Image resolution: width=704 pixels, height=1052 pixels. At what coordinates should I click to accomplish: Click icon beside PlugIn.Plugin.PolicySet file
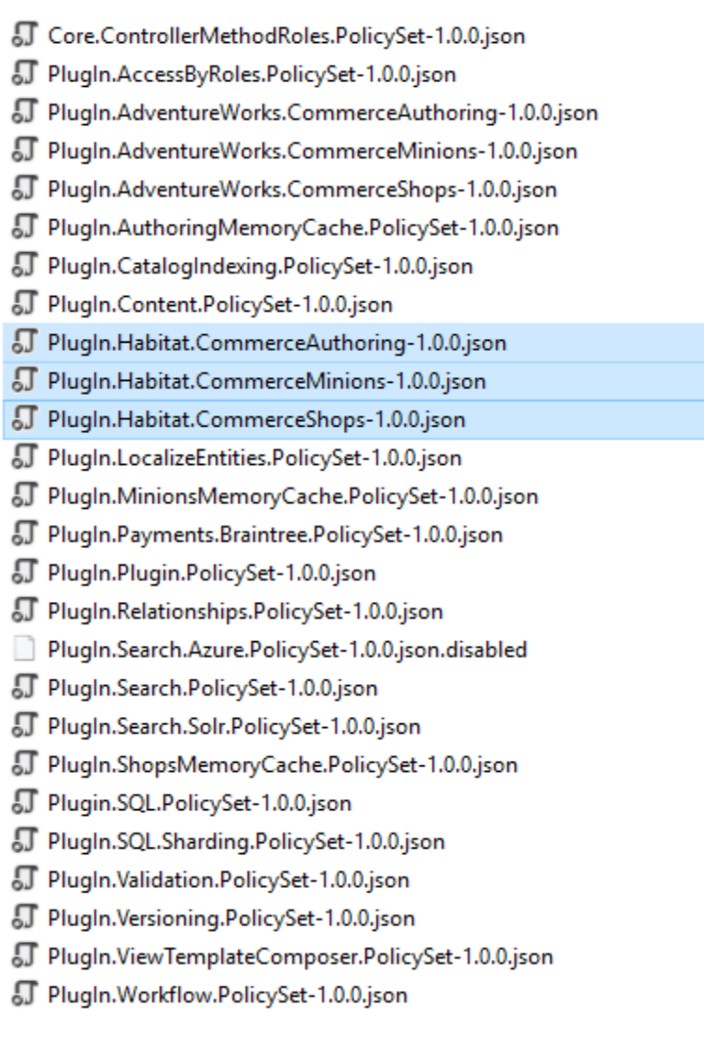pos(24,572)
